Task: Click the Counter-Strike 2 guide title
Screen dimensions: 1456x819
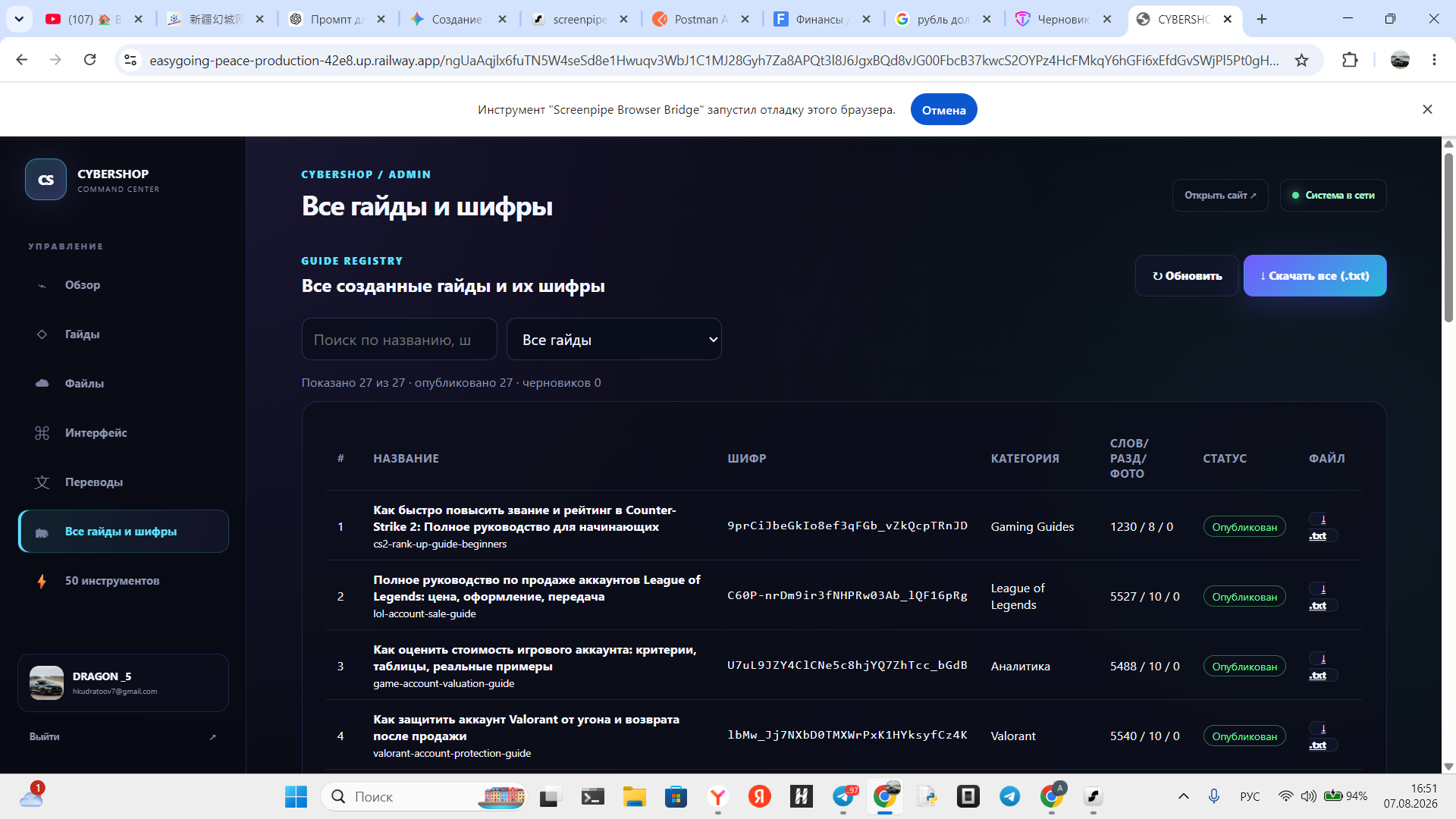Action: click(525, 519)
